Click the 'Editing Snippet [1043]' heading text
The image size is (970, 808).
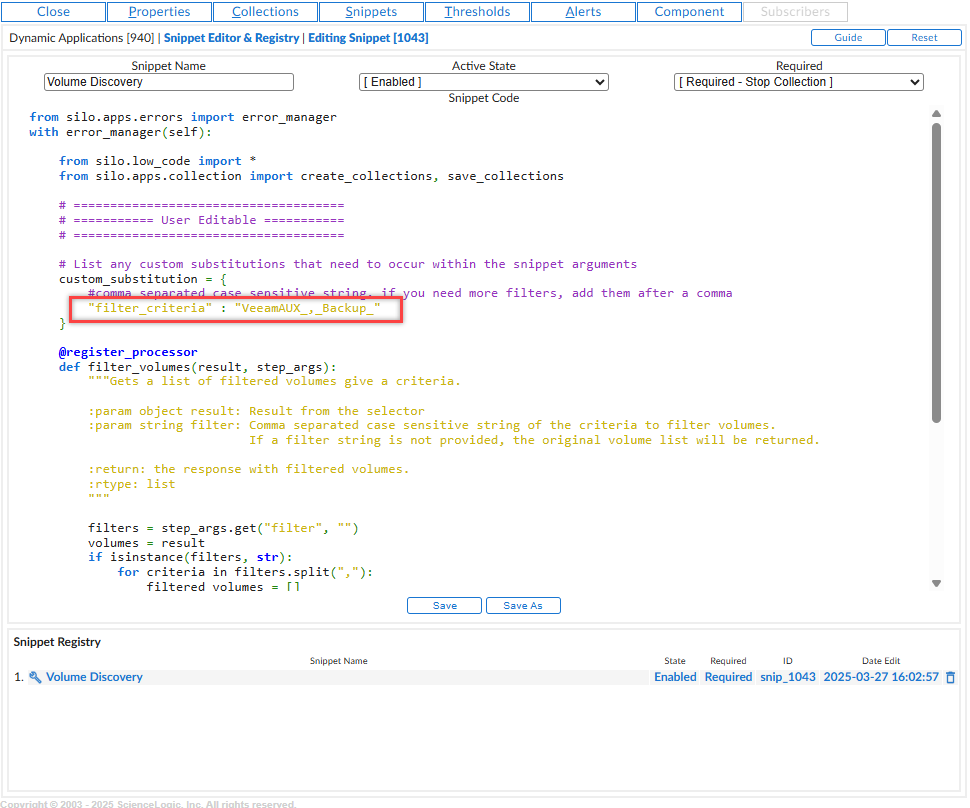(368, 38)
